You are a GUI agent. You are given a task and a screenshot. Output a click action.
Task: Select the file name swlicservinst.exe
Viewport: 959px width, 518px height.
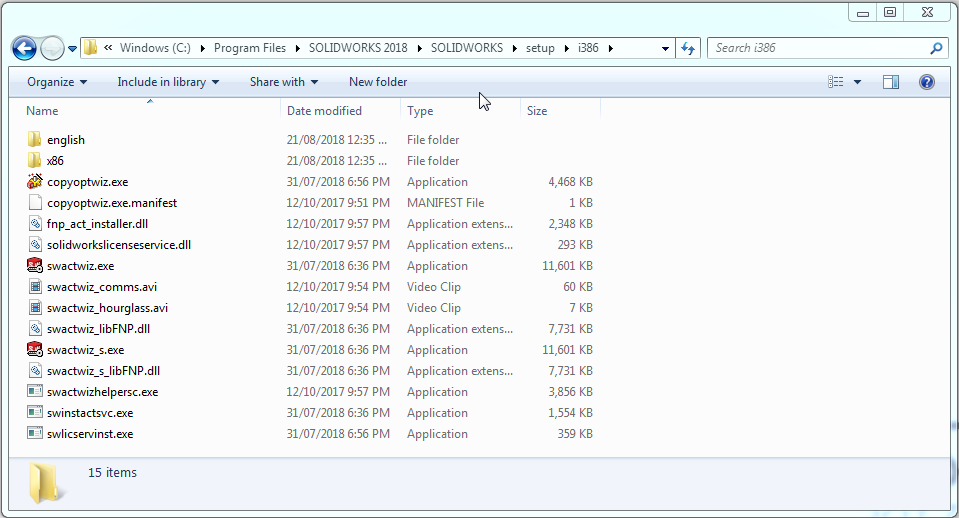click(x=90, y=434)
